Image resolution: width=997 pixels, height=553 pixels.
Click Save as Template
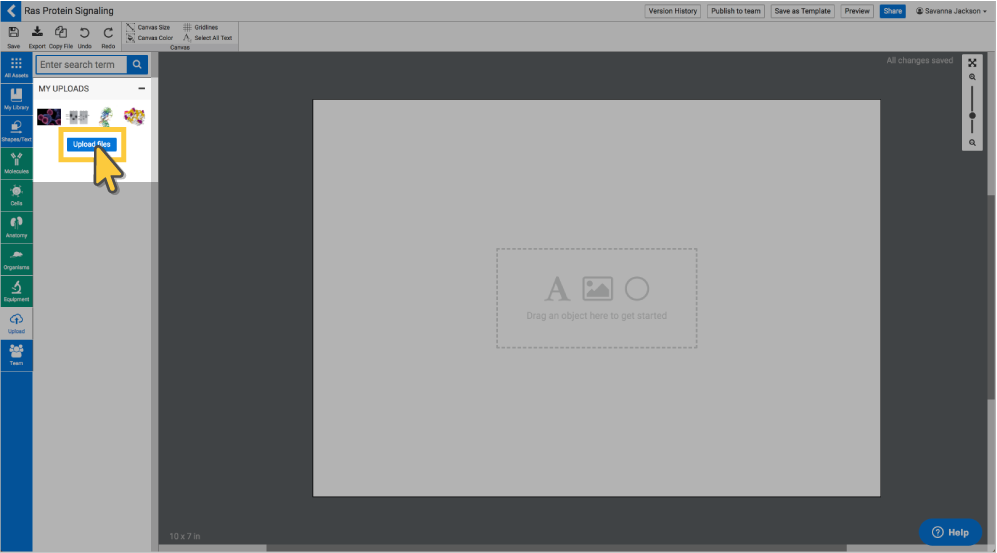802,11
